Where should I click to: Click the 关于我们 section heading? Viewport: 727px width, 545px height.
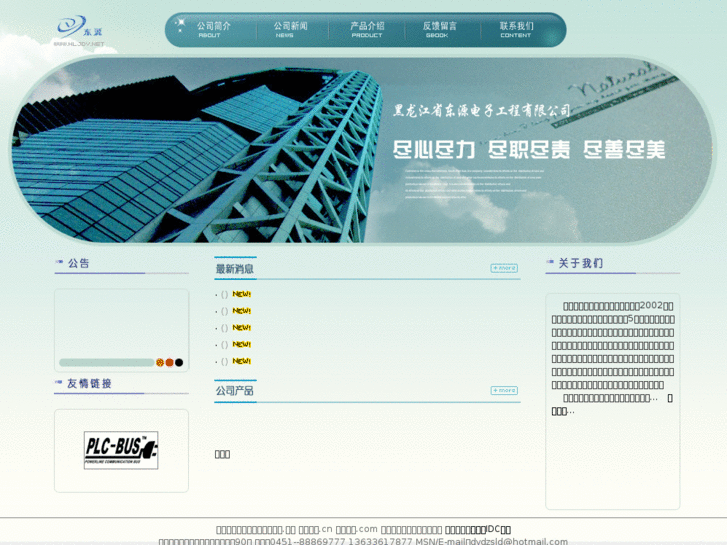[580, 263]
